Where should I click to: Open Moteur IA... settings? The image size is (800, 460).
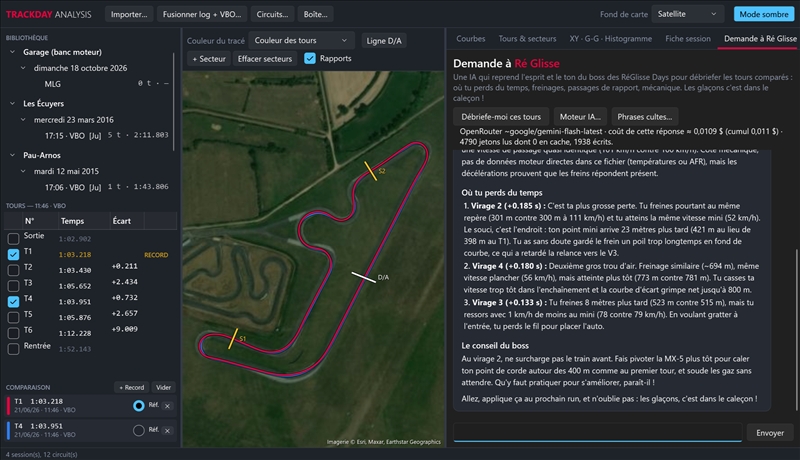coord(580,117)
